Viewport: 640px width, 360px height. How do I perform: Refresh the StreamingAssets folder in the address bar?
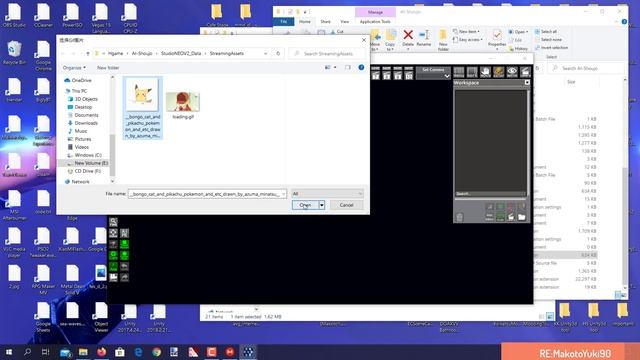coord(278,53)
